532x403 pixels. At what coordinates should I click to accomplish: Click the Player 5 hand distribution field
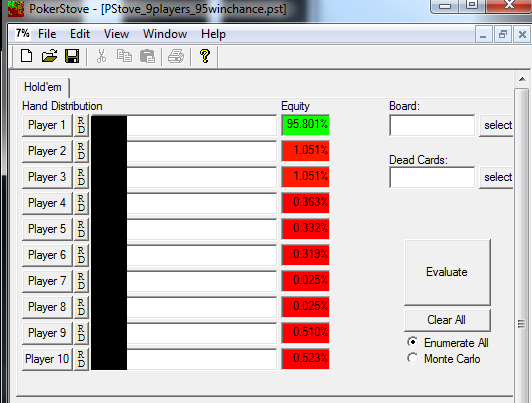point(184,229)
